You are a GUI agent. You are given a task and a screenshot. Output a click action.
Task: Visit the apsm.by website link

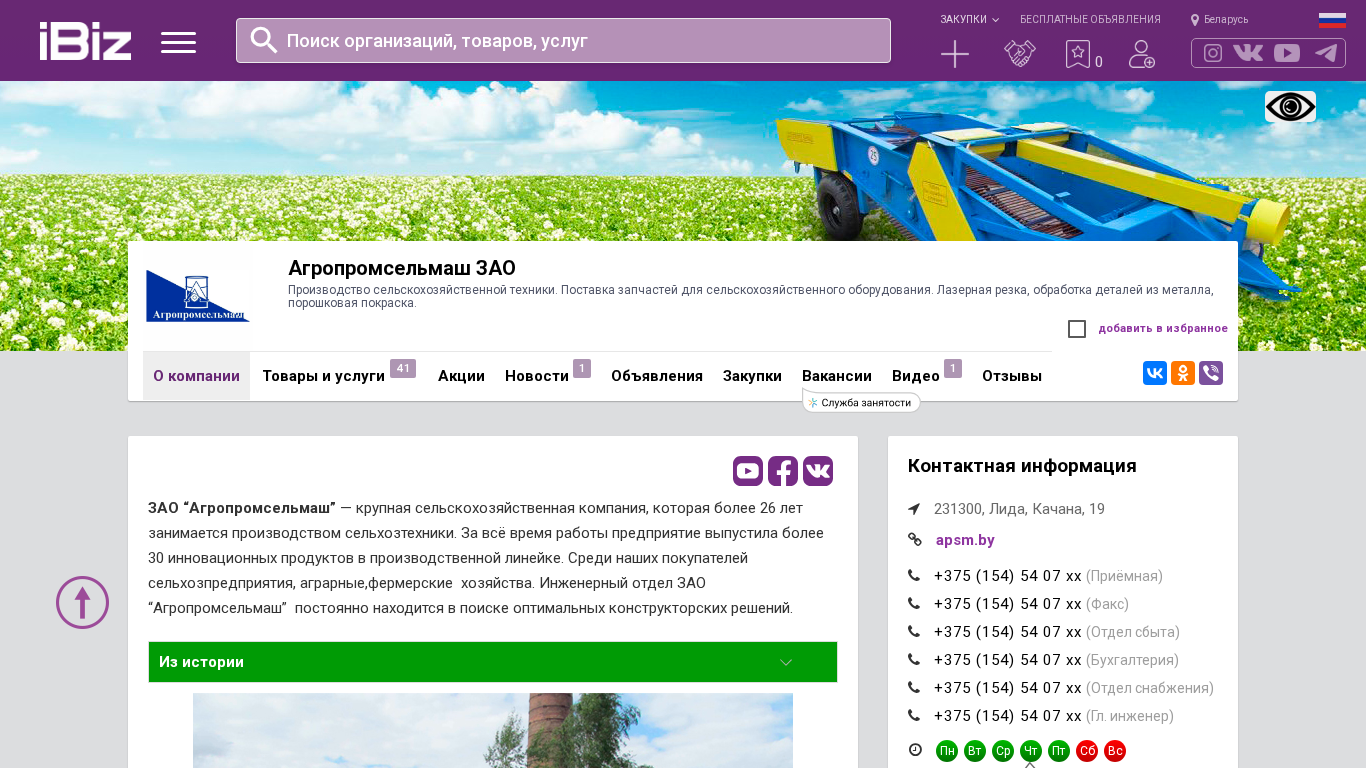tap(965, 540)
